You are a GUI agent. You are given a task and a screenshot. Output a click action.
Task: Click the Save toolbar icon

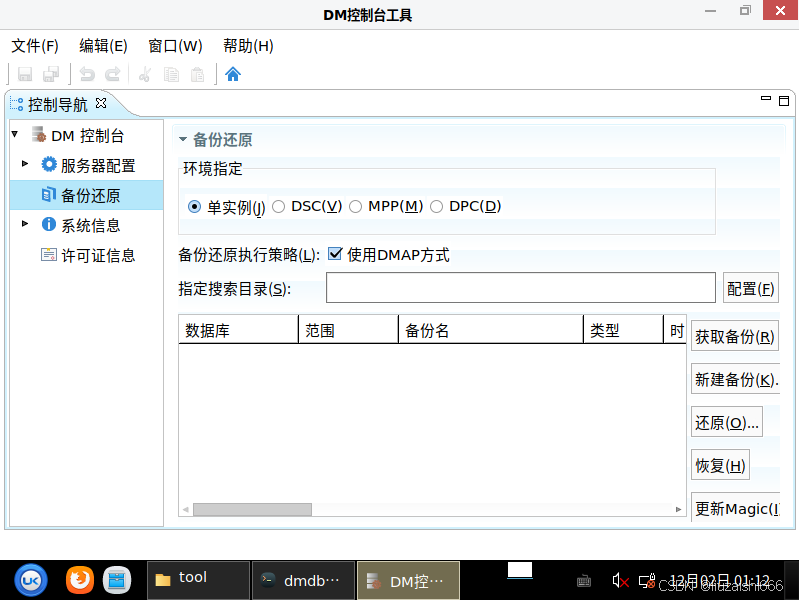pos(25,74)
